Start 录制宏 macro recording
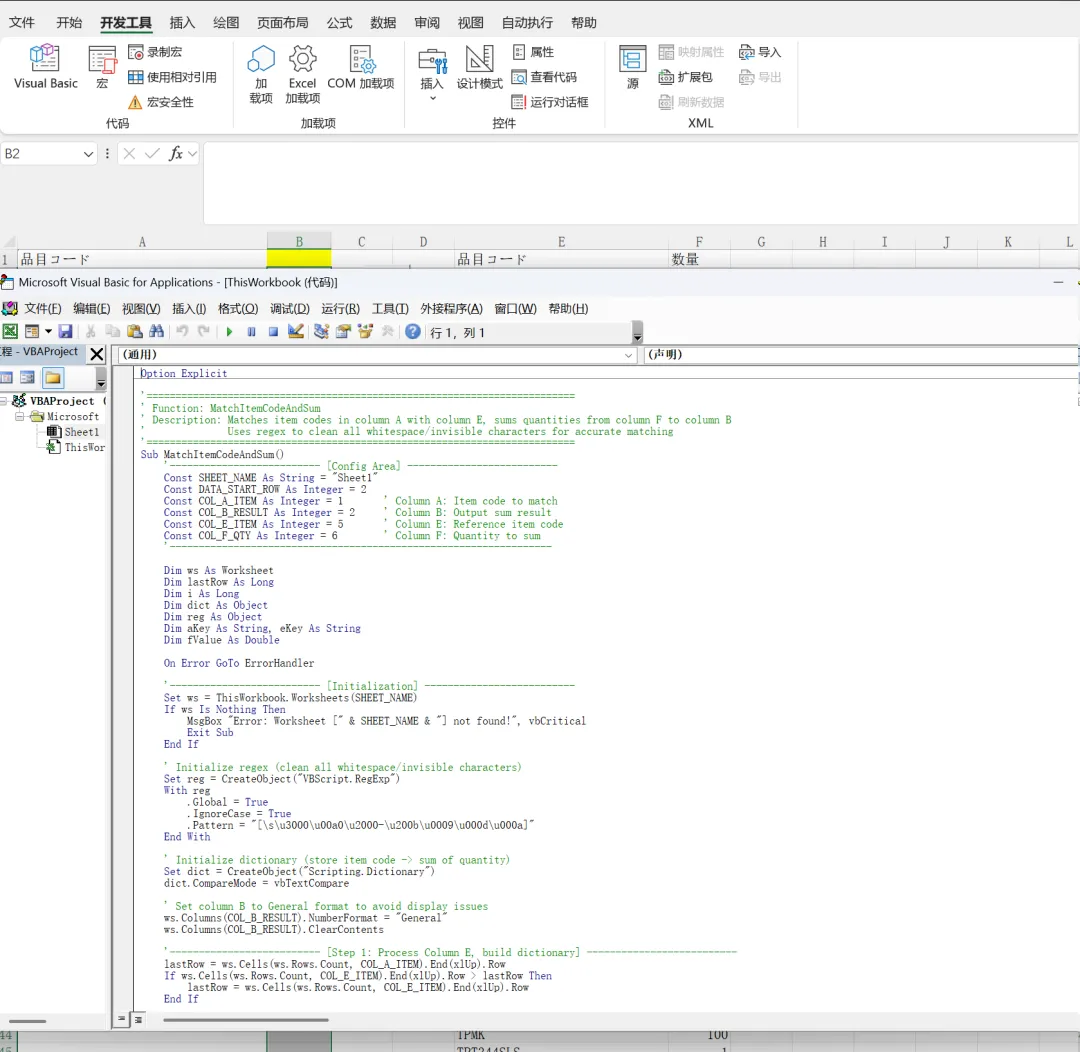The width and height of the screenshot is (1080, 1052). pyautogui.click(x=156, y=52)
